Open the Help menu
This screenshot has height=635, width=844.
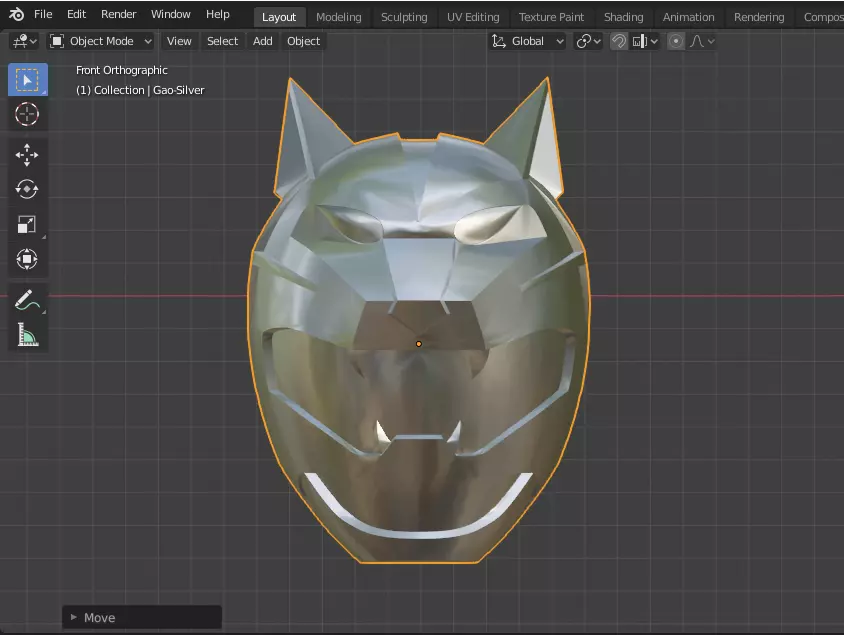click(217, 15)
